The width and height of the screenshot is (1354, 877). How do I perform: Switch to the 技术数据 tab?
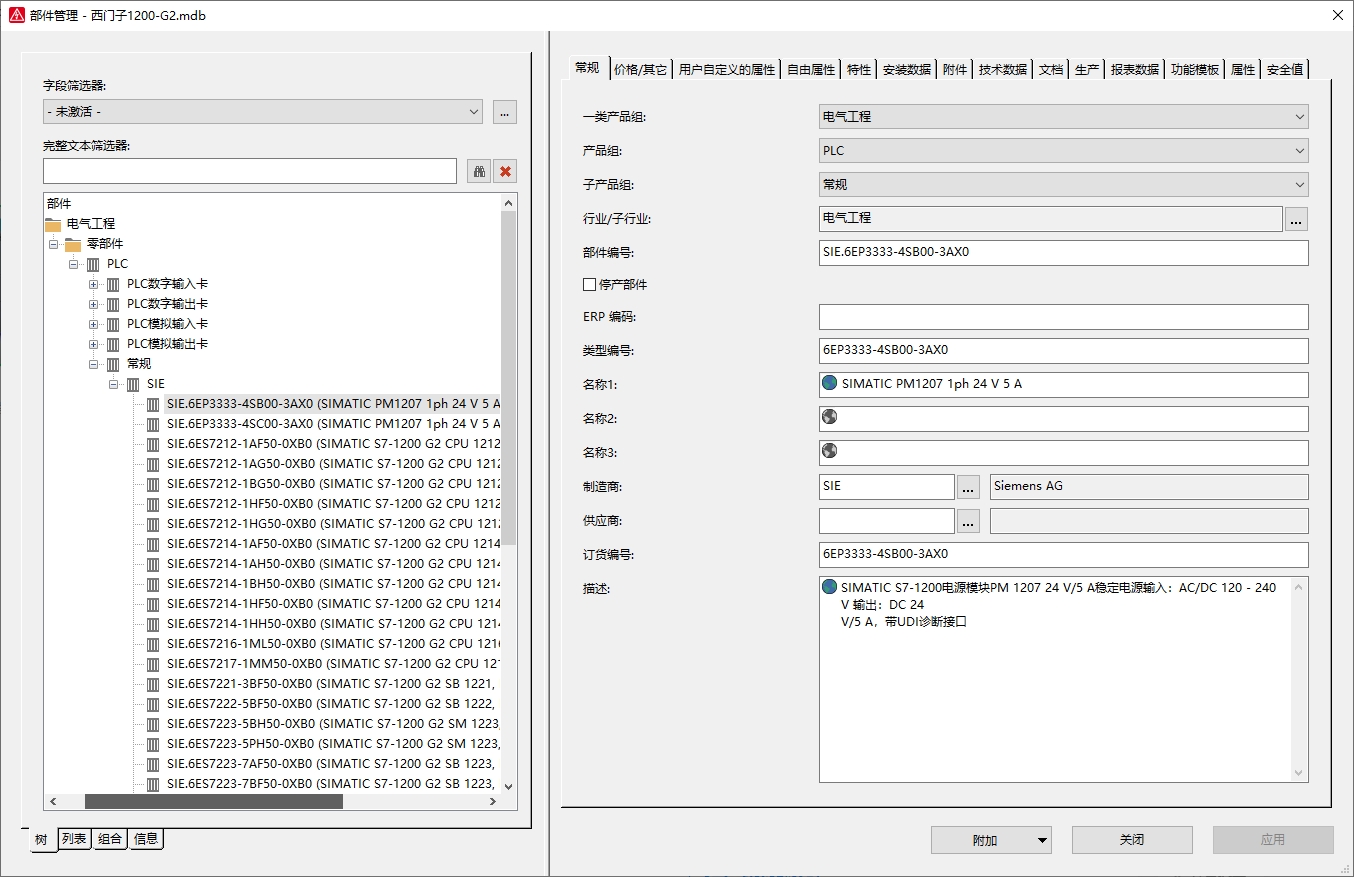pyautogui.click(x=1002, y=70)
